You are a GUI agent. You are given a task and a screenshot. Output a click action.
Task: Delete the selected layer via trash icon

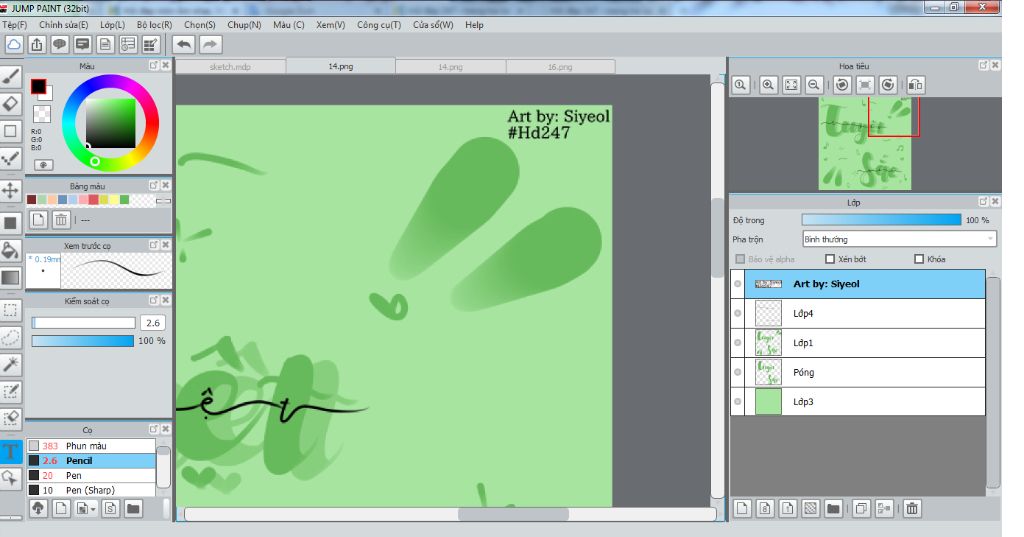point(912,508)
